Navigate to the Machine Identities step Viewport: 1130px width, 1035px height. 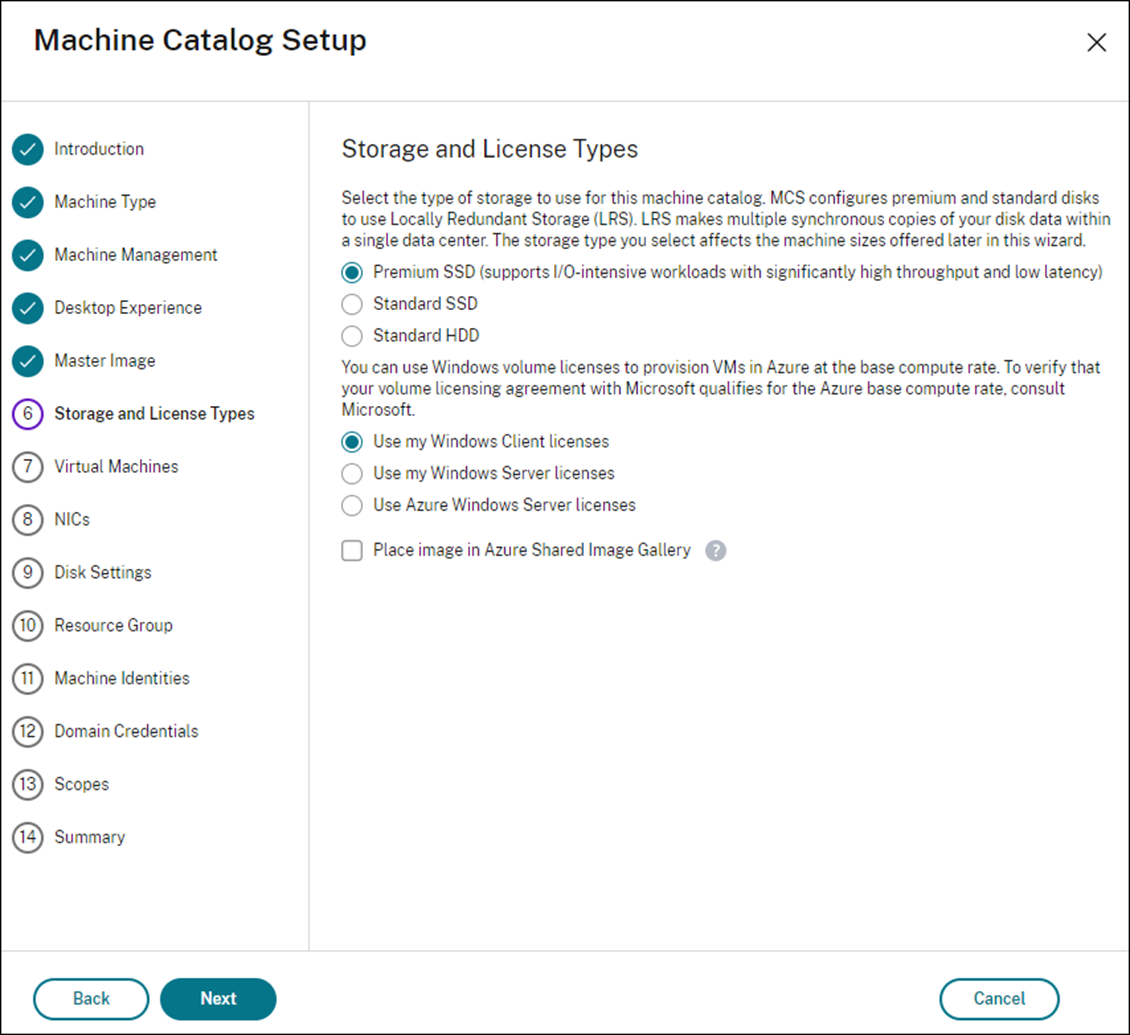(x=121, y=678)
